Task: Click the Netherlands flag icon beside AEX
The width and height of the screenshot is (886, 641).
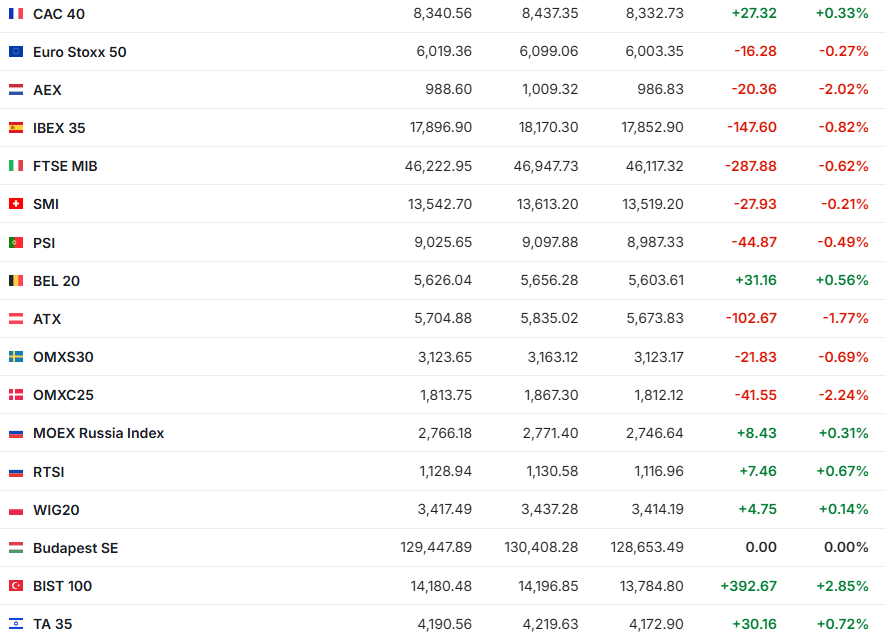Action: 16,90
